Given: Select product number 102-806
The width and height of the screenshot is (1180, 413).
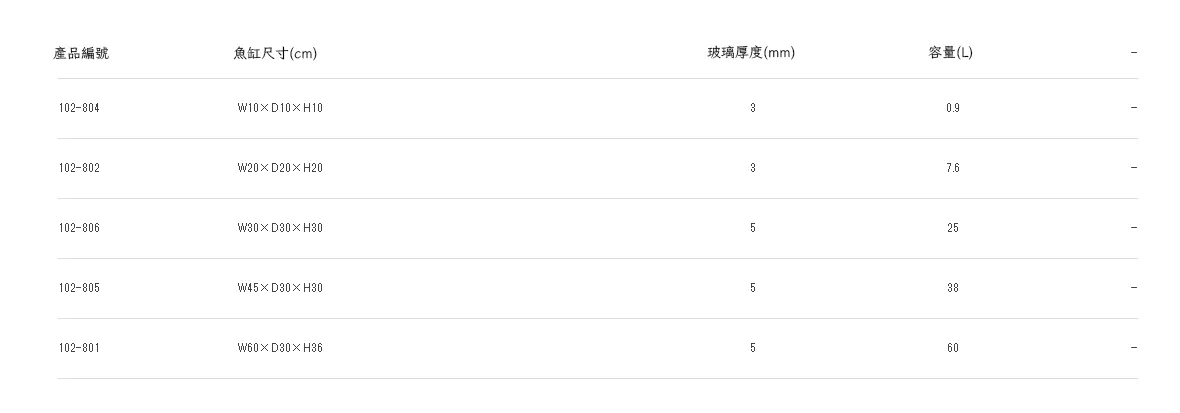Looking at the screenshot, I should pos(79,228).
